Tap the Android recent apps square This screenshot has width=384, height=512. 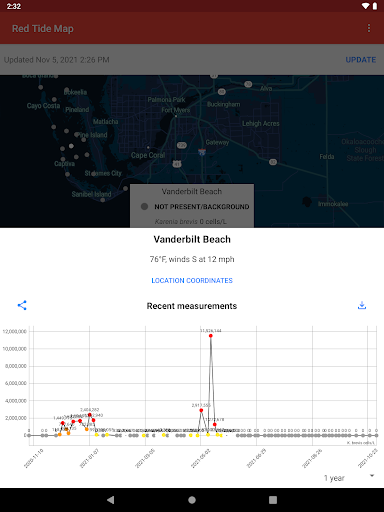tap(273, 500)
